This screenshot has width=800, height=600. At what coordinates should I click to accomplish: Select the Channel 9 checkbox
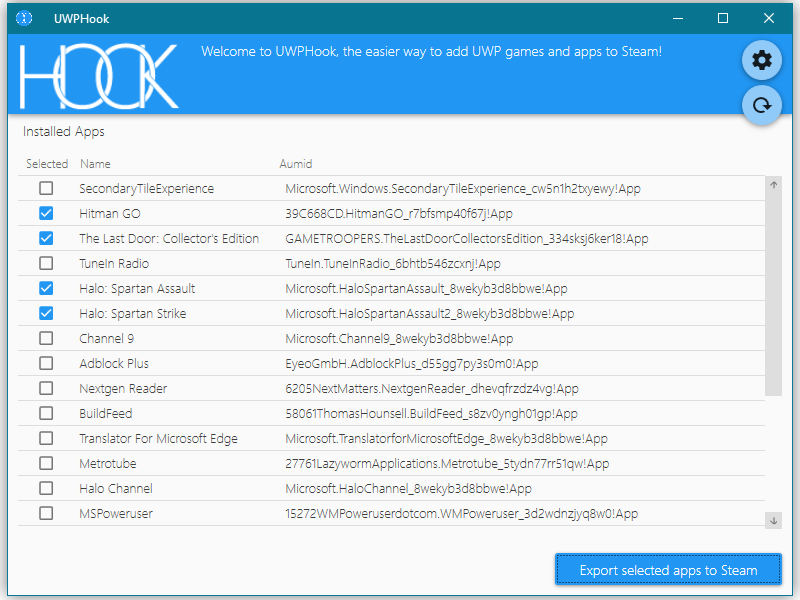click(46, 338)
